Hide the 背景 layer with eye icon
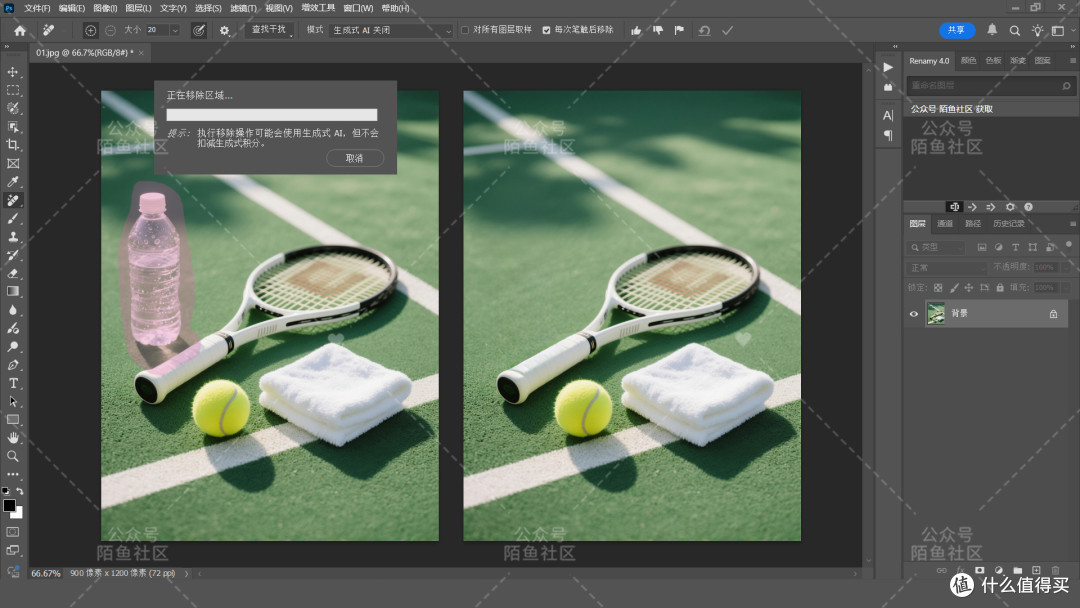 [914, 314]
